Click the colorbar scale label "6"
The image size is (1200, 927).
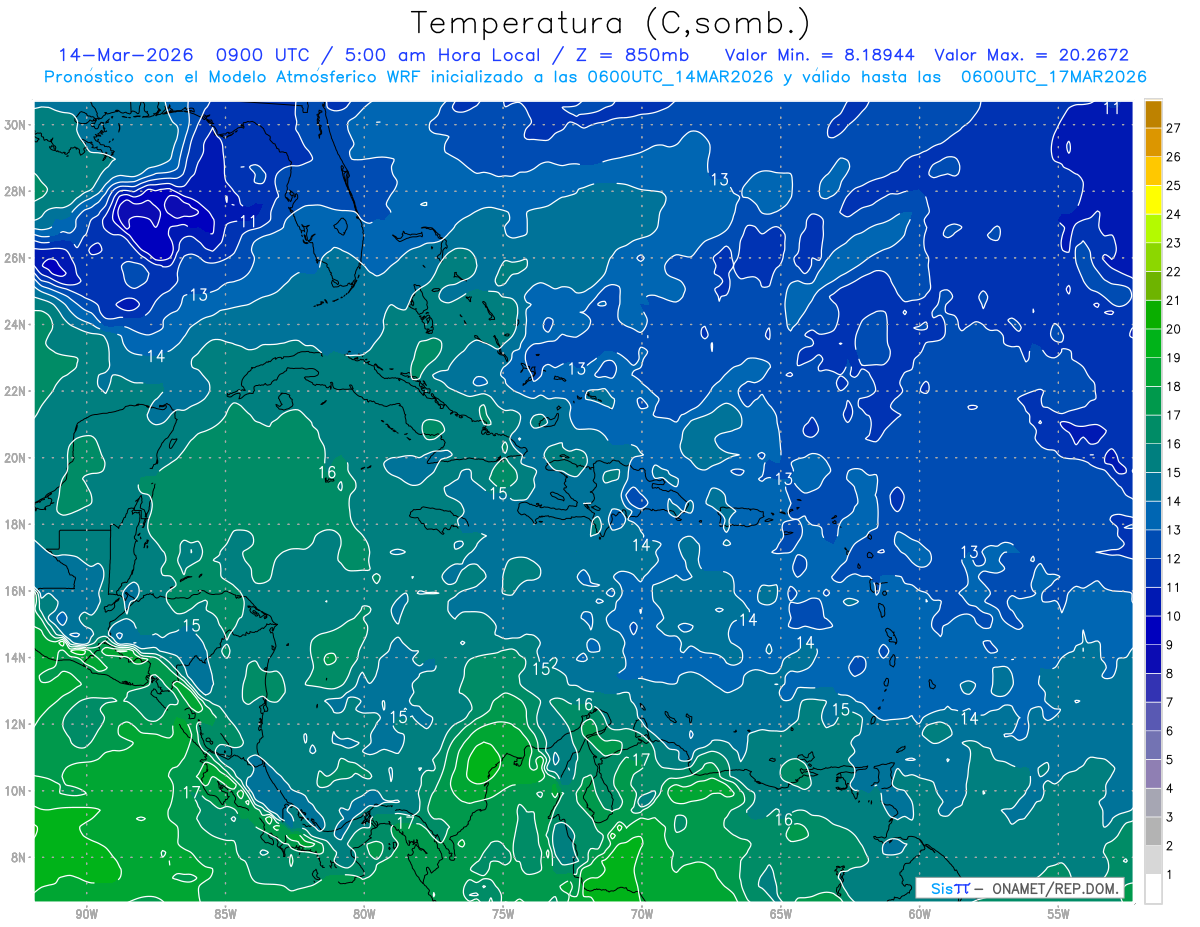coord(1170,731)
